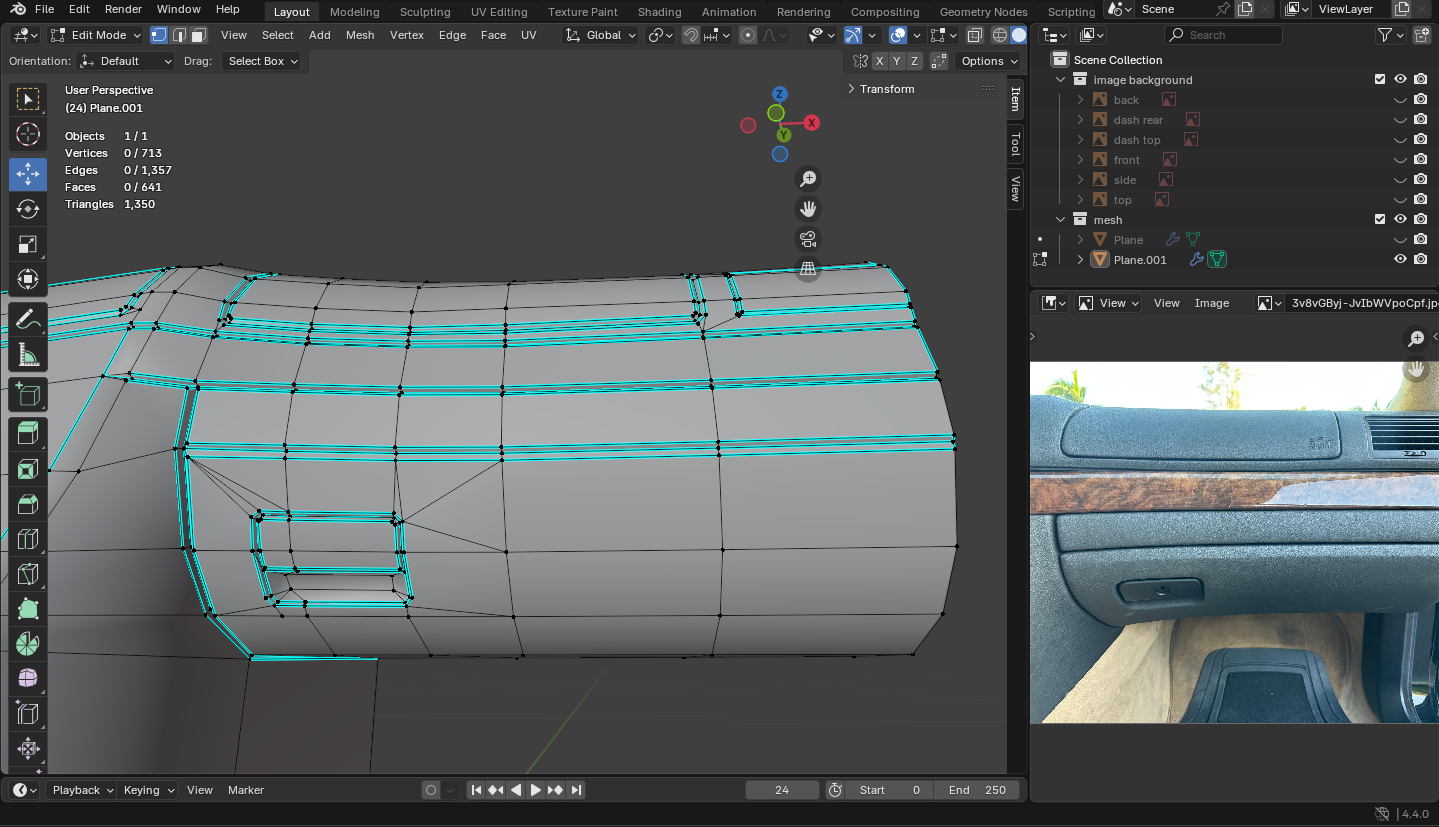Viewport: 1439px width, 827px height.
Task: Toggle X axis mesh mirror
Action: click(x=879, y=61)
